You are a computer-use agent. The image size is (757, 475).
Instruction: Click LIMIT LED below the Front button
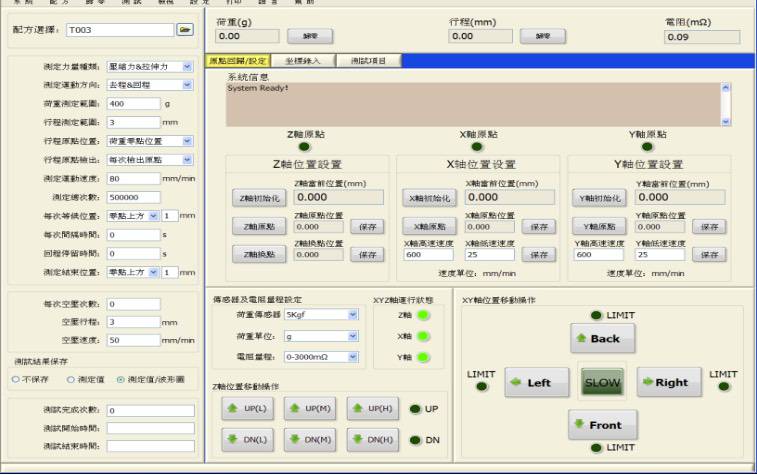596,448
